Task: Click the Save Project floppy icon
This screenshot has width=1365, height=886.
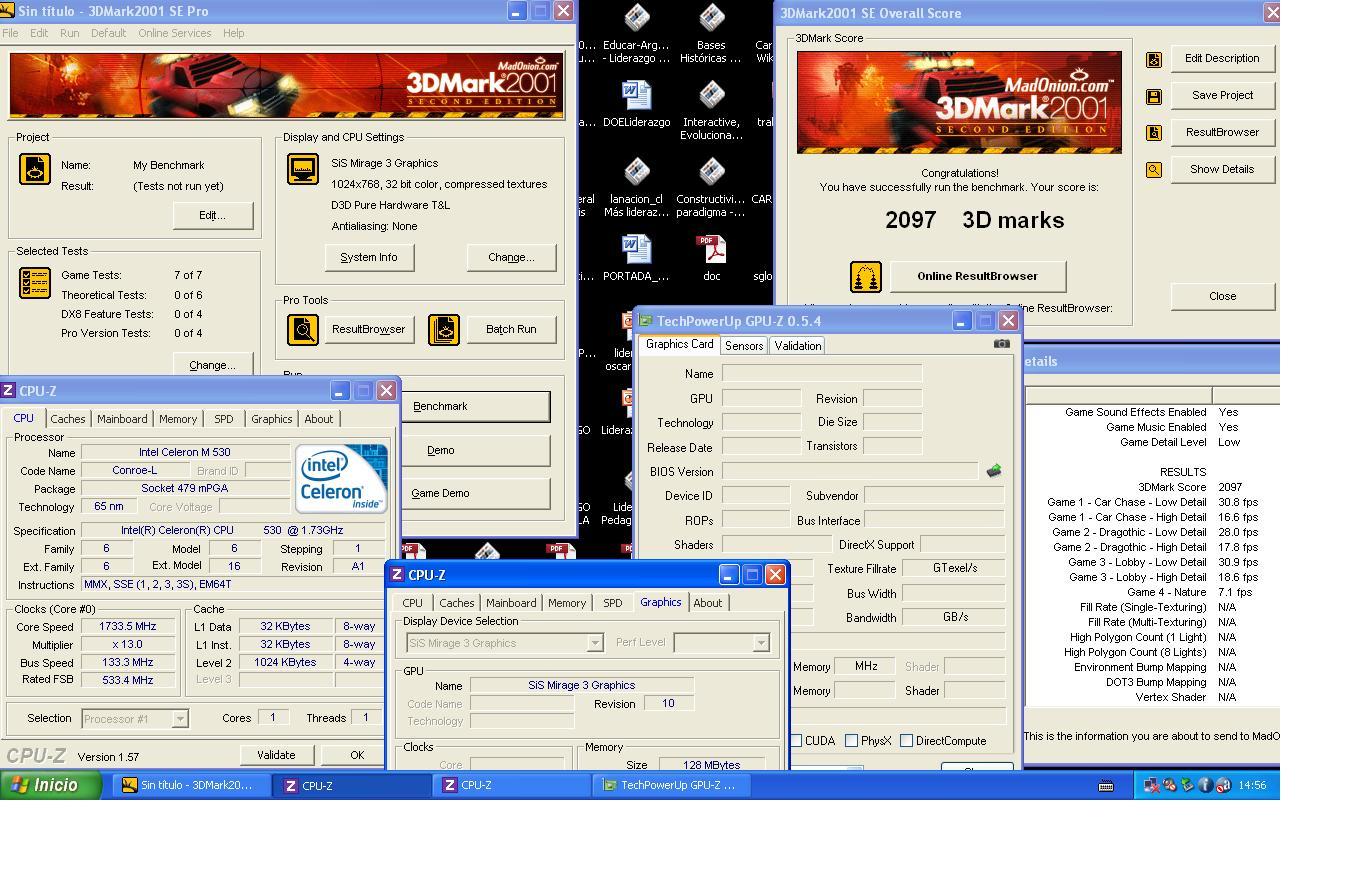Action: click(x=1154, y=96)
